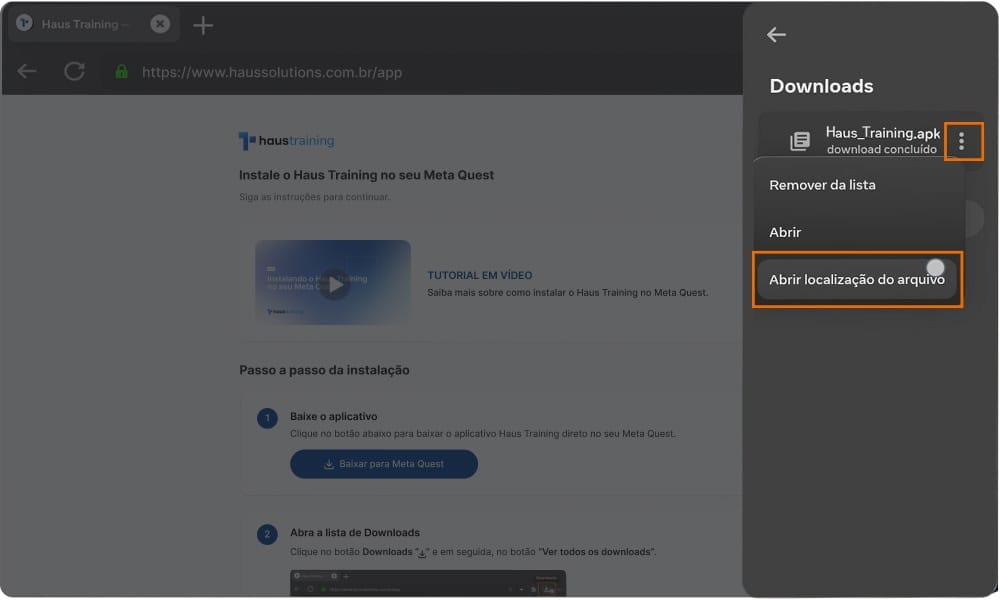Click the green padlock security icon

pos(121,71)
